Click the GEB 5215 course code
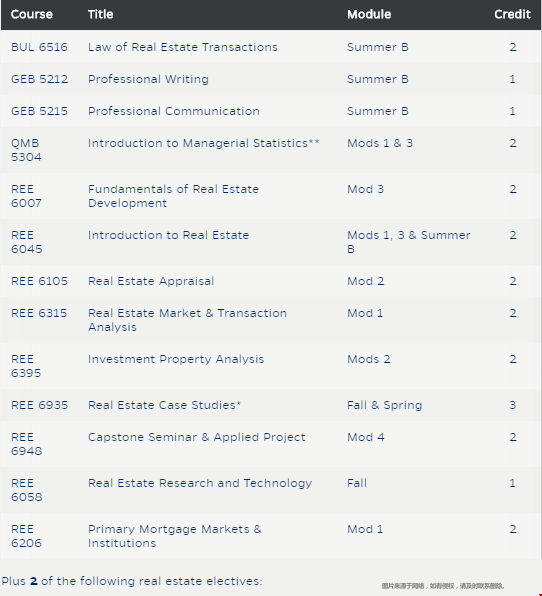 coord(40,111)
